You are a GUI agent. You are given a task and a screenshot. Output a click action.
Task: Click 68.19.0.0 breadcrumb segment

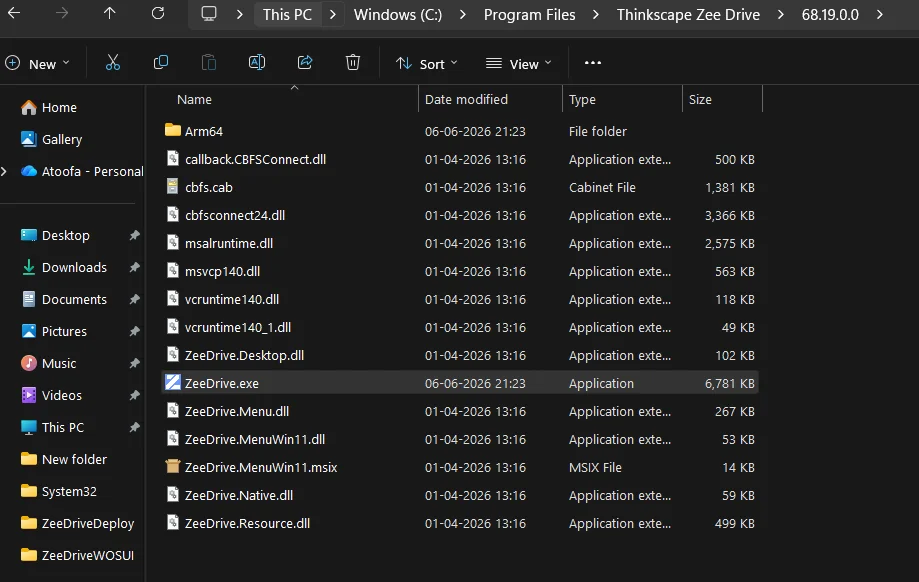pyautogui.click(x=830, y=15)
